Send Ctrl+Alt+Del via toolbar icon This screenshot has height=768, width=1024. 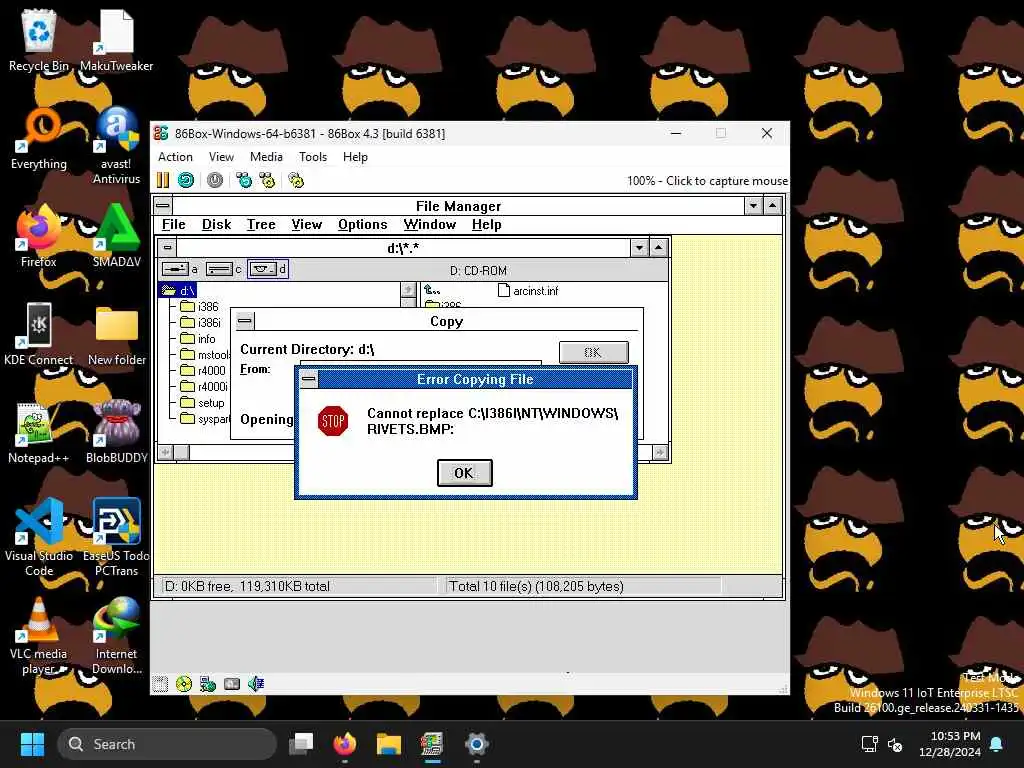point(244,180)
